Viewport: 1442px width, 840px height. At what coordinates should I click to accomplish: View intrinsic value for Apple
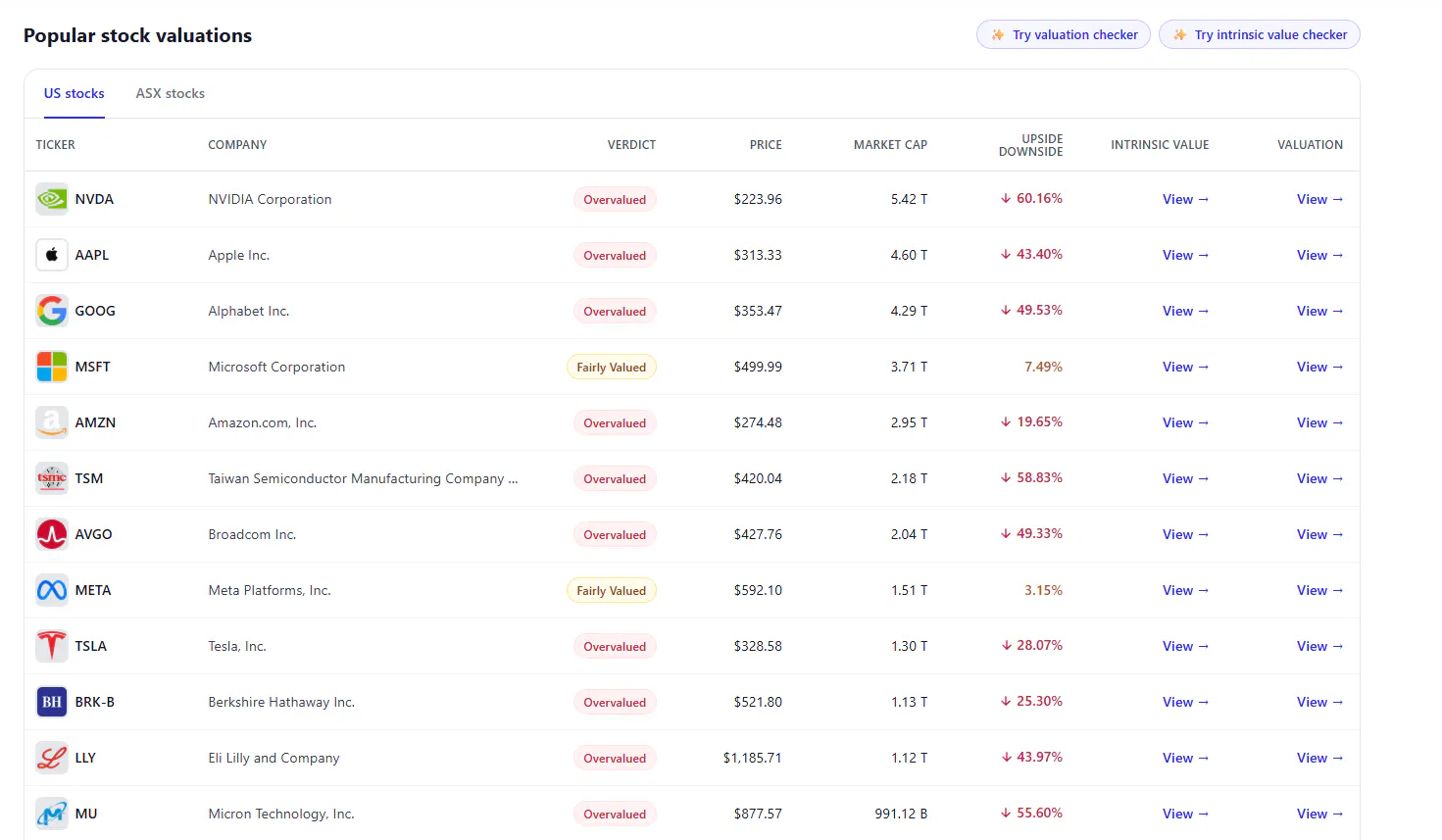point(1185,255)
